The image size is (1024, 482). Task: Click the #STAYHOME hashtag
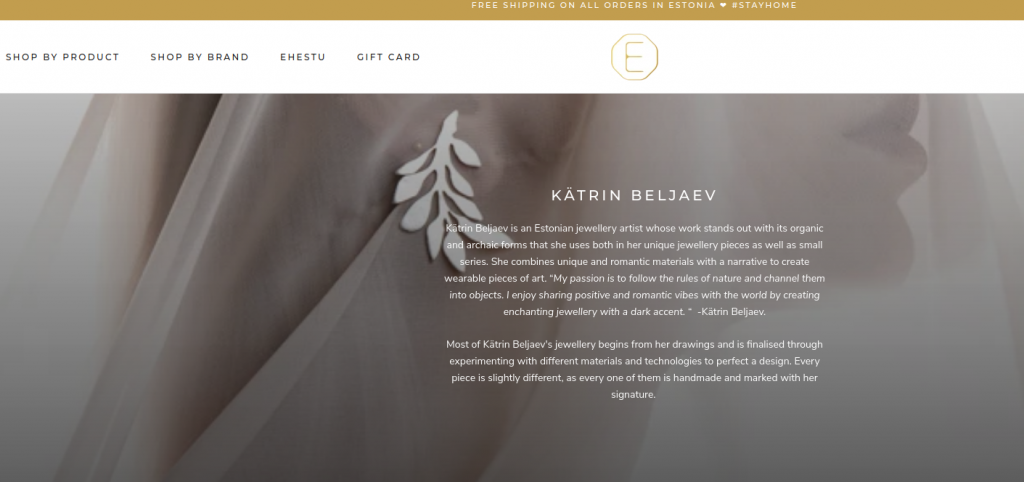pos(764,5)
